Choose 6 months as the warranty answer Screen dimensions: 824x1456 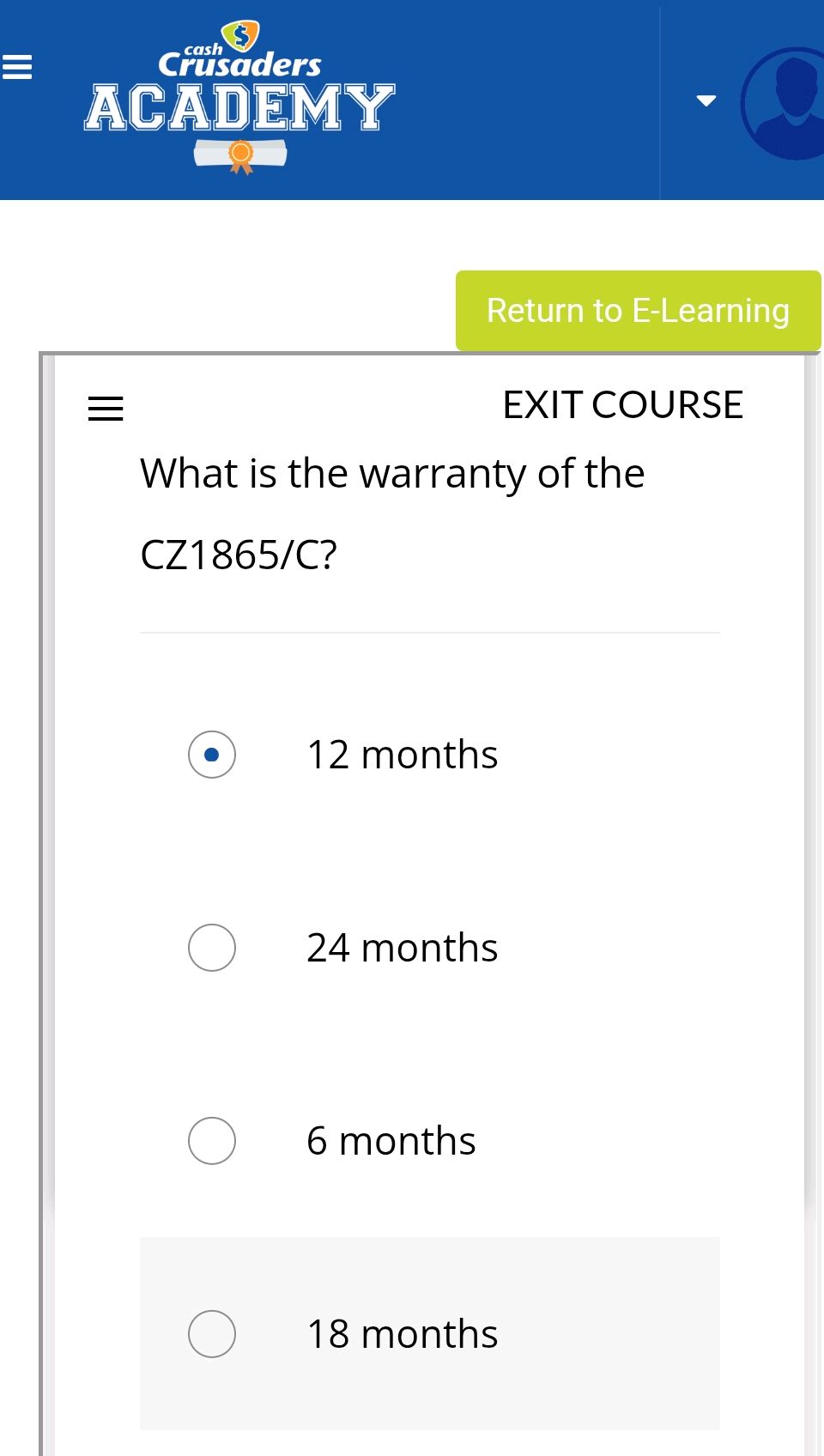click(x=211, y=1141)
